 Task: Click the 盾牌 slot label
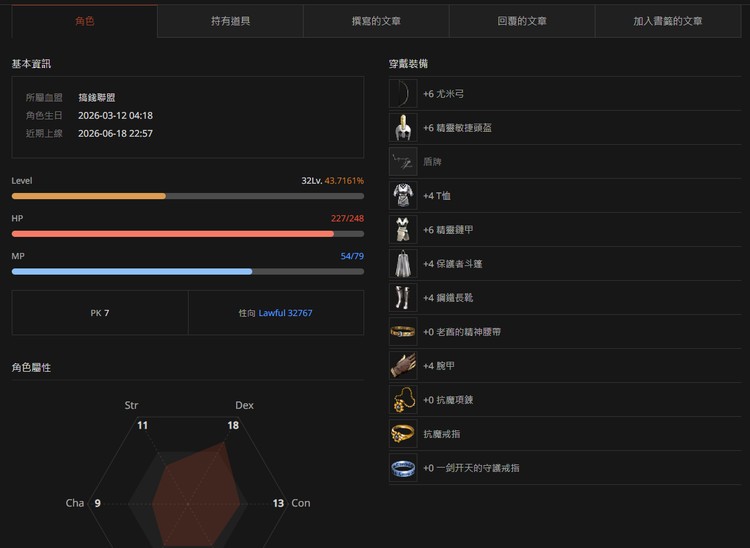[432, 162]
